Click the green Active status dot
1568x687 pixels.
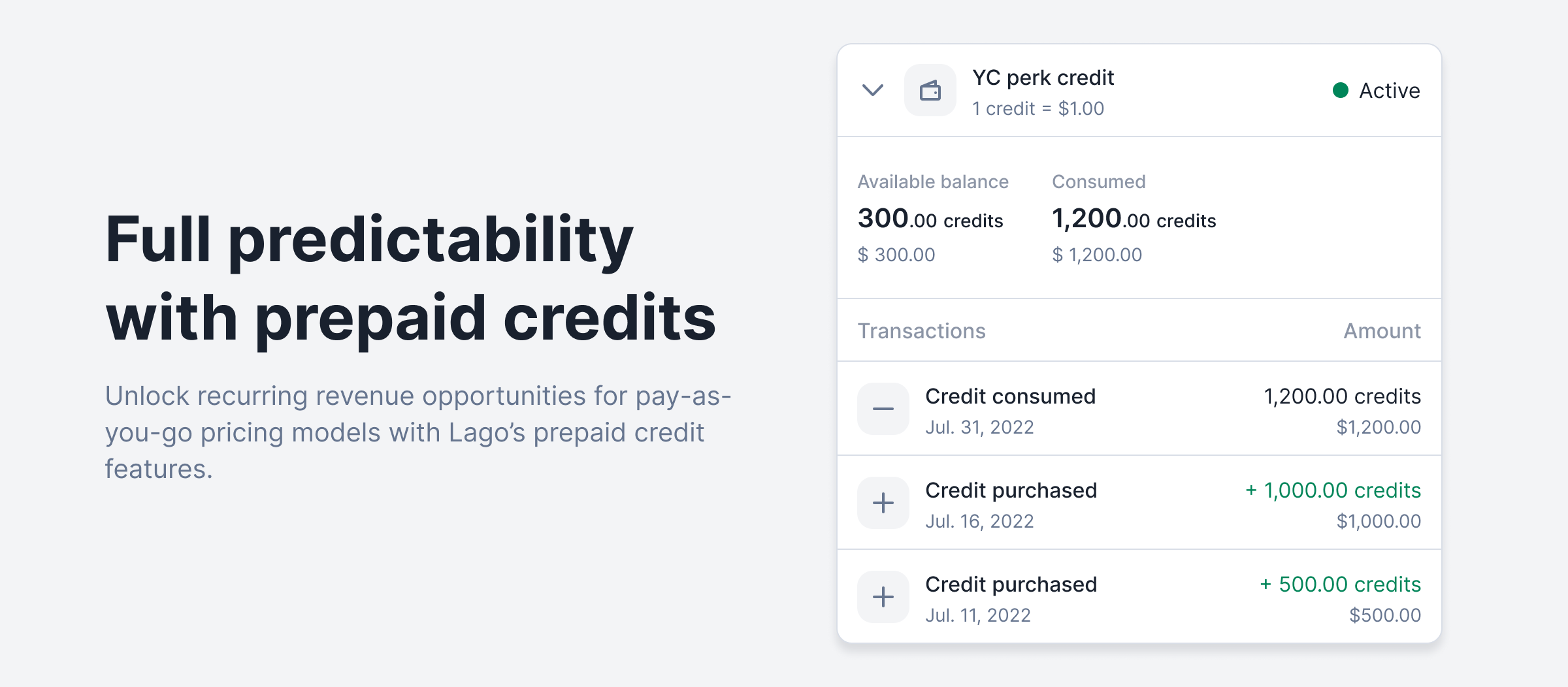1340,90
